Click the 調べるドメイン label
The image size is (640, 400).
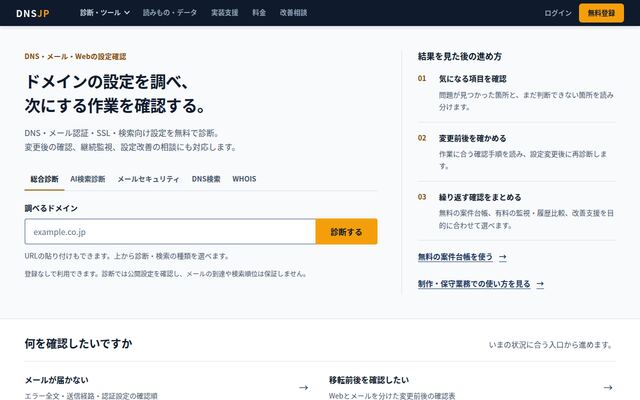coord(51,208)
